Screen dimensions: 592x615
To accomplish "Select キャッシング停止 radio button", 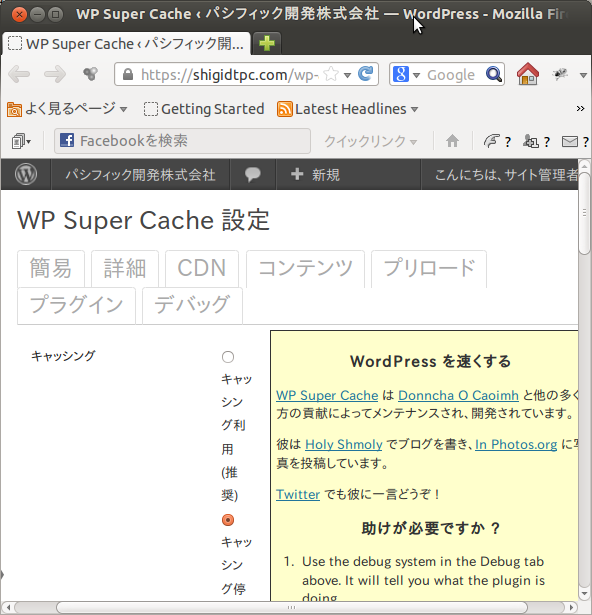I will click(x=228, y=520).
